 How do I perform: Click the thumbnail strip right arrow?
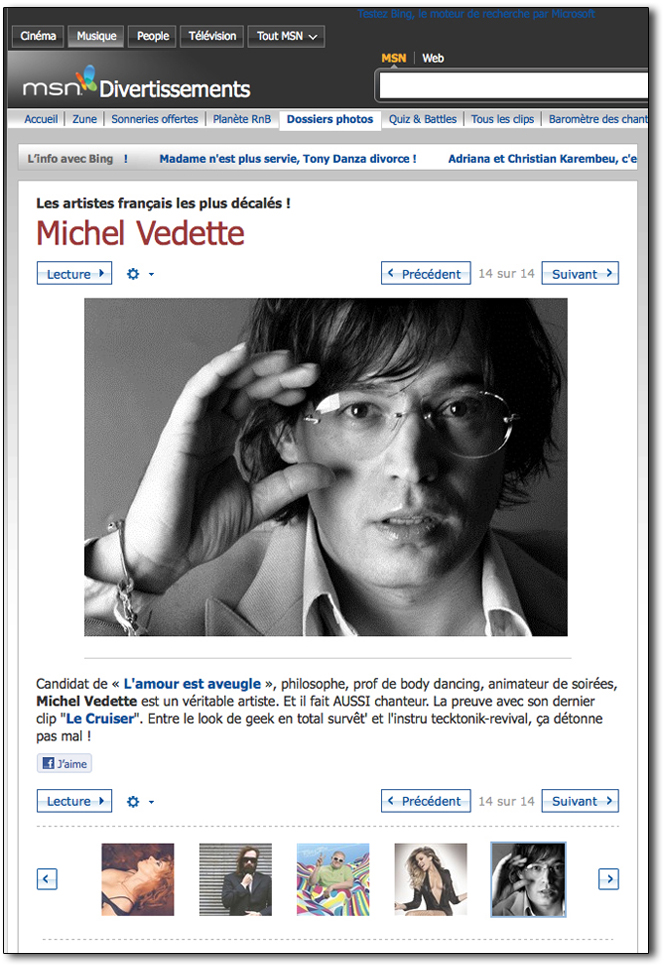coord(609,879)
